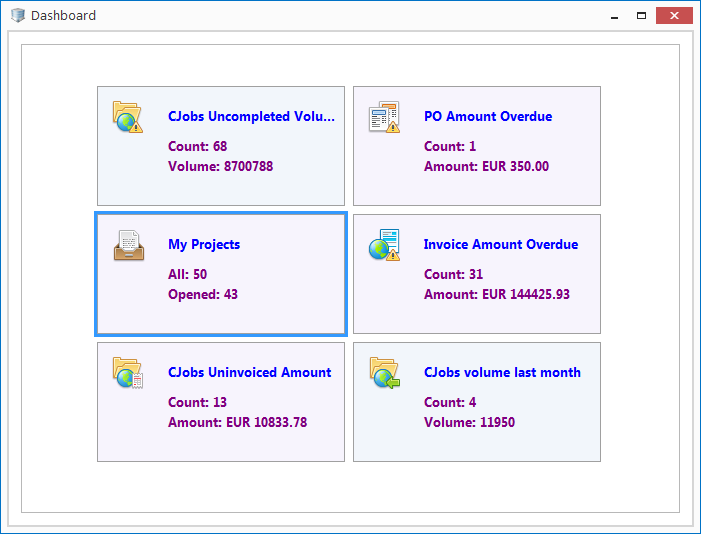The height and width of the screenshot is (534, 701).
Task: Click the 'Count: 31' value
Action: (453, 274)
